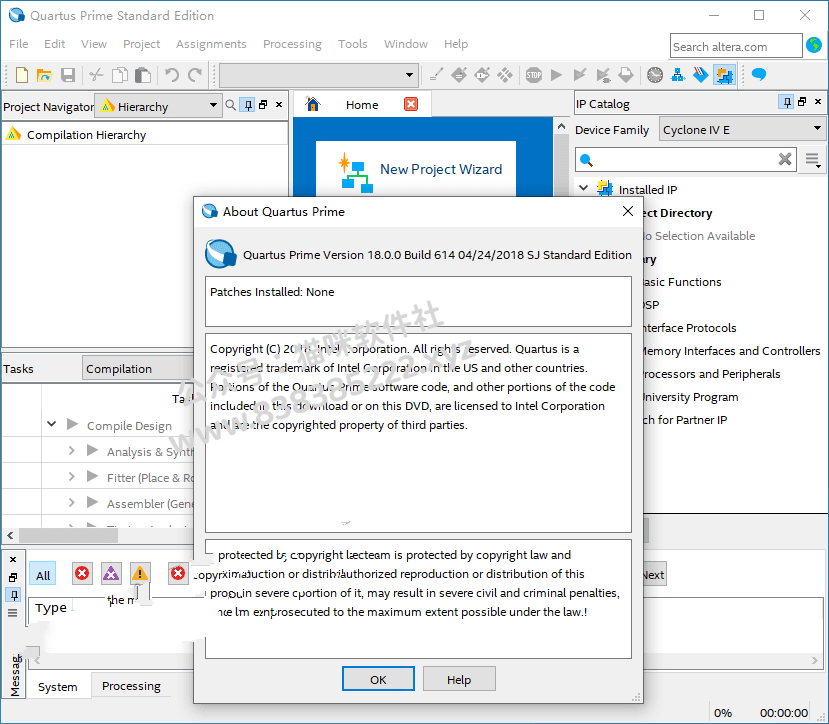Open the Assignments menu
Screen dimensions: 829x724
[211, 44]
